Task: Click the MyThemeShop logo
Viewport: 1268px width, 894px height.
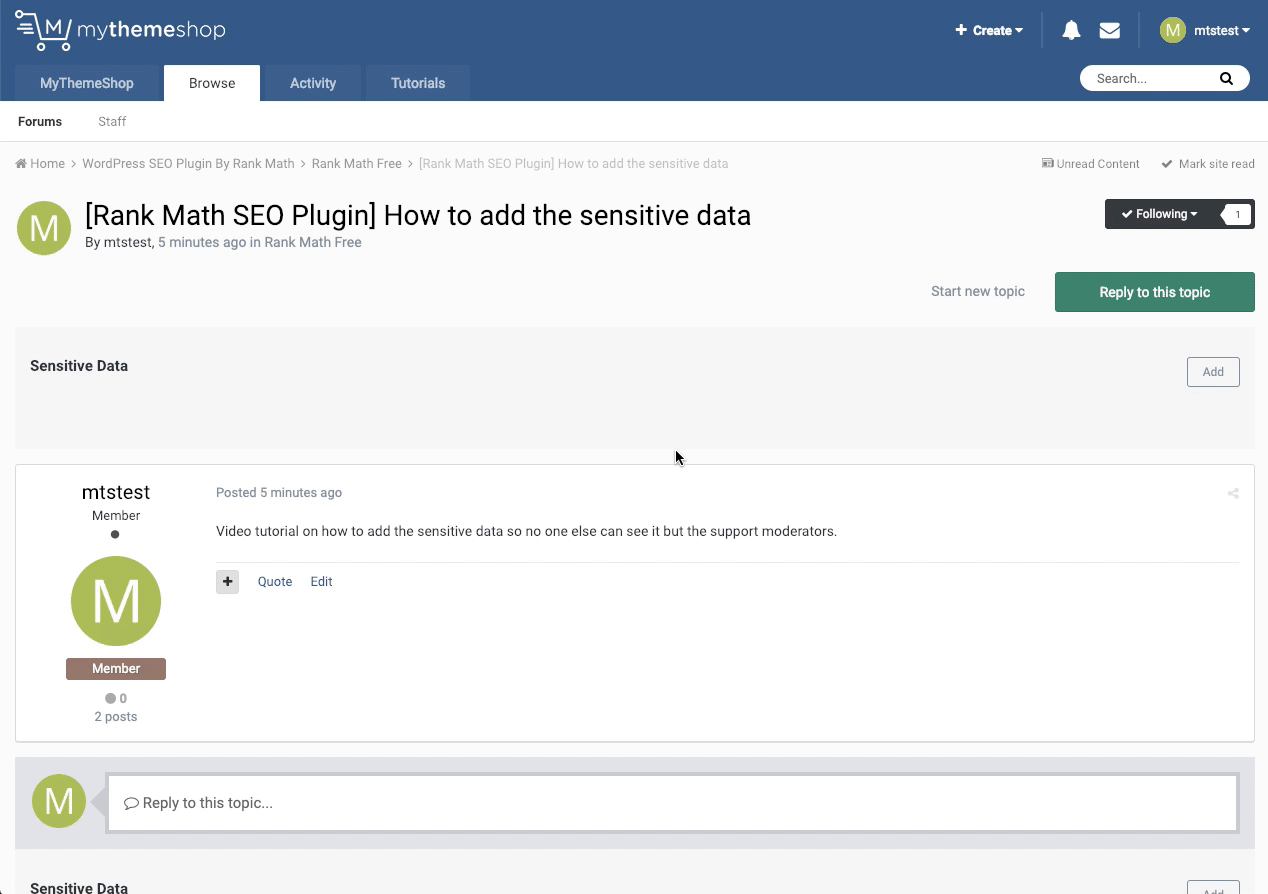Action: pos(120,30)
